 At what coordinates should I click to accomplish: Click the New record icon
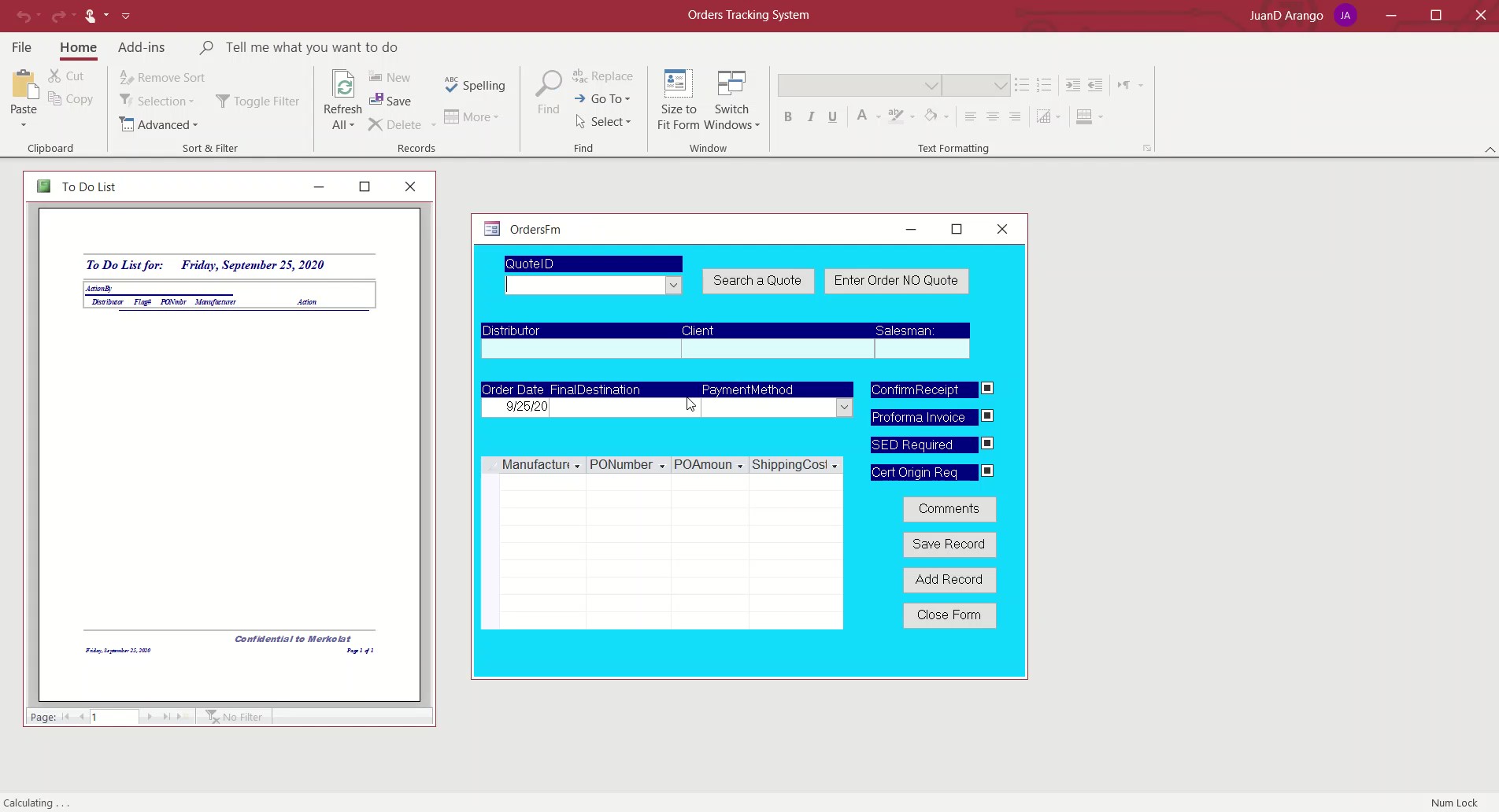pyautogui.click(x=376, y=77)
